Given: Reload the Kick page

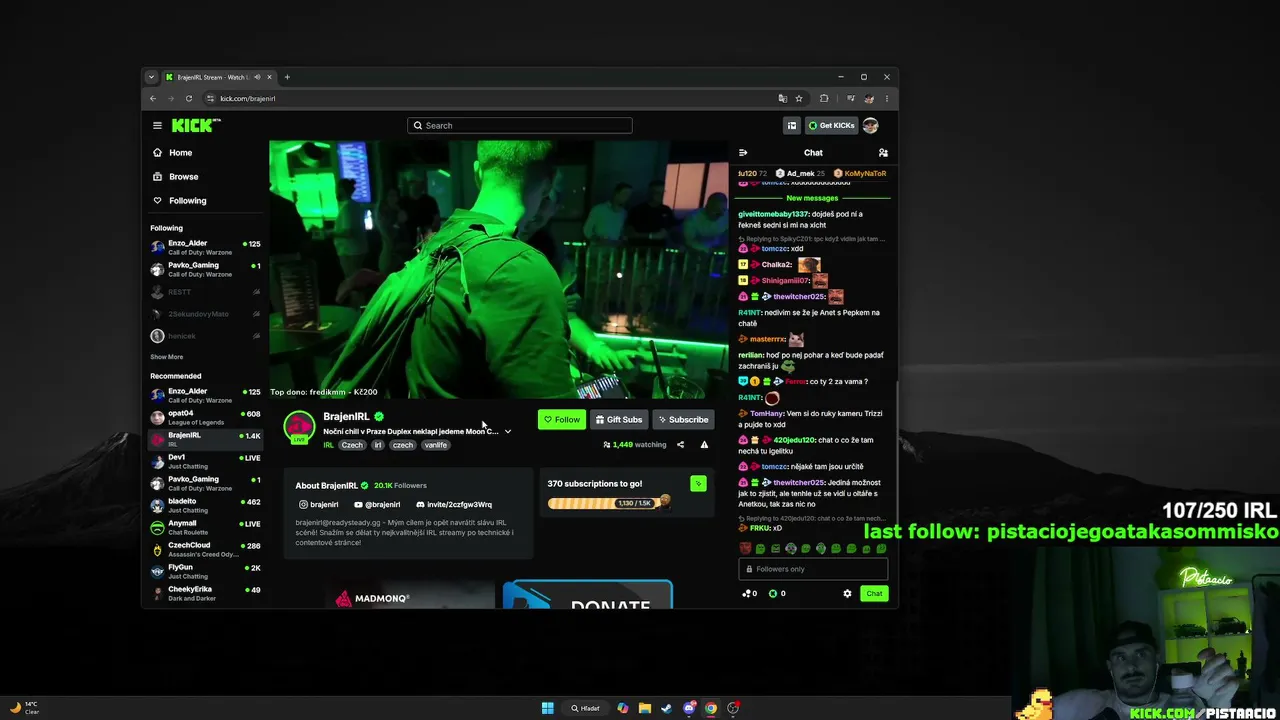Looking at the screenshot, I should point(189,98).
